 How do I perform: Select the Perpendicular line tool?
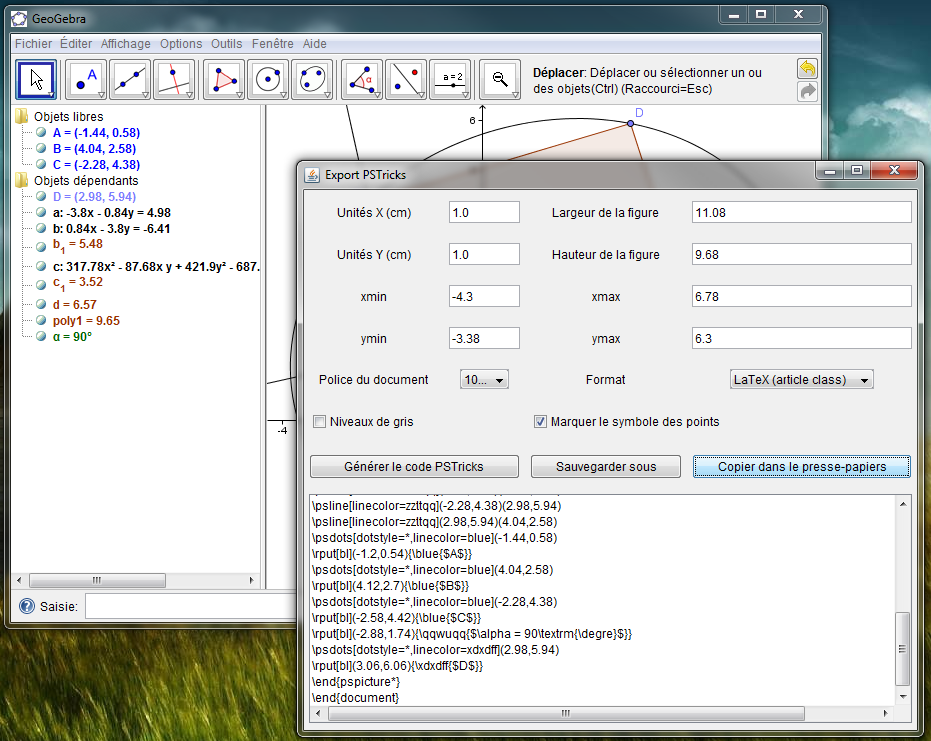coord(174,79)
